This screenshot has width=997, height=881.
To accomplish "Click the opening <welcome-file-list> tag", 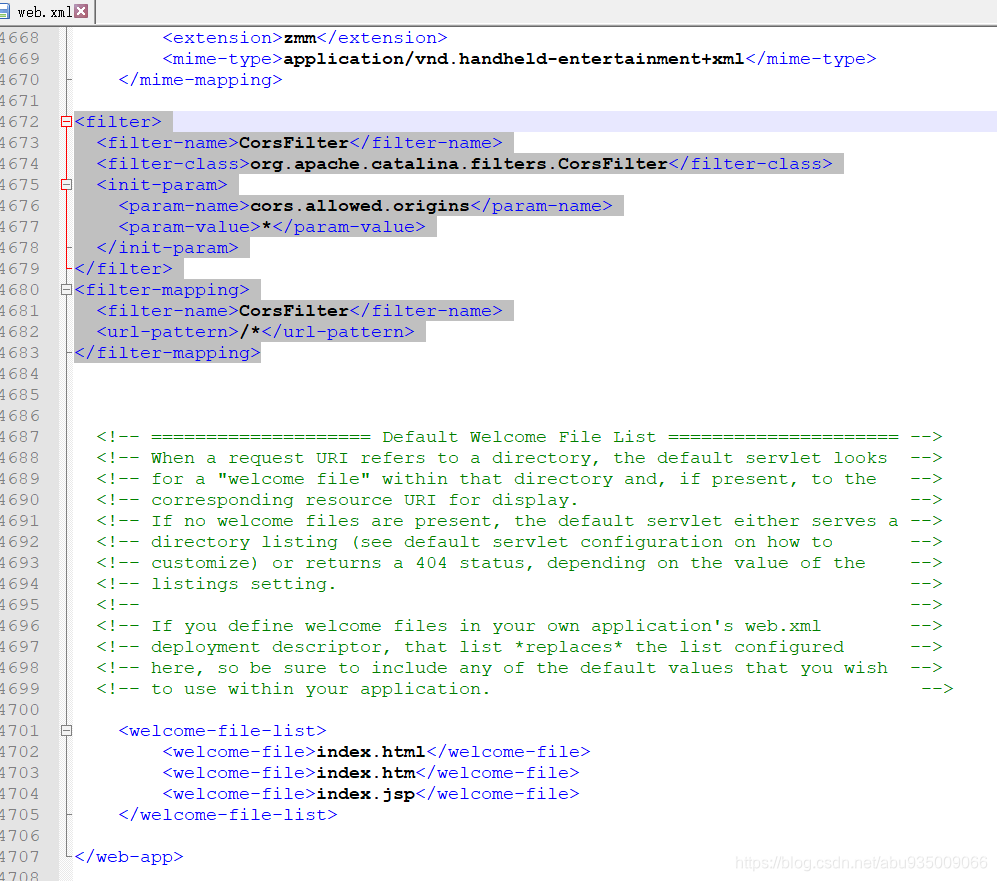I will pos(222,731).
